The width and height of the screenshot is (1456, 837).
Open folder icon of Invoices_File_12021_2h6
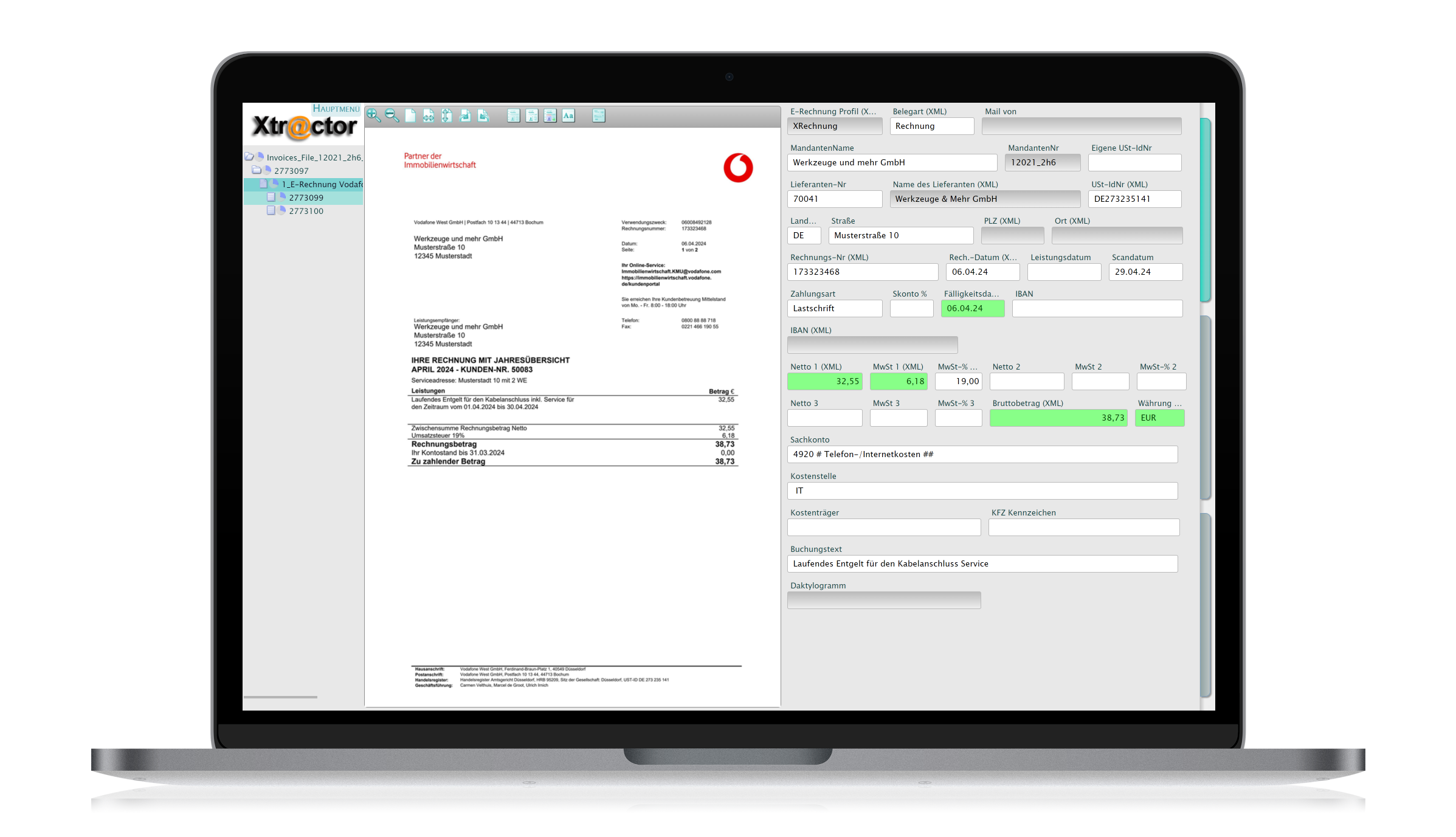tap(249, 157)
